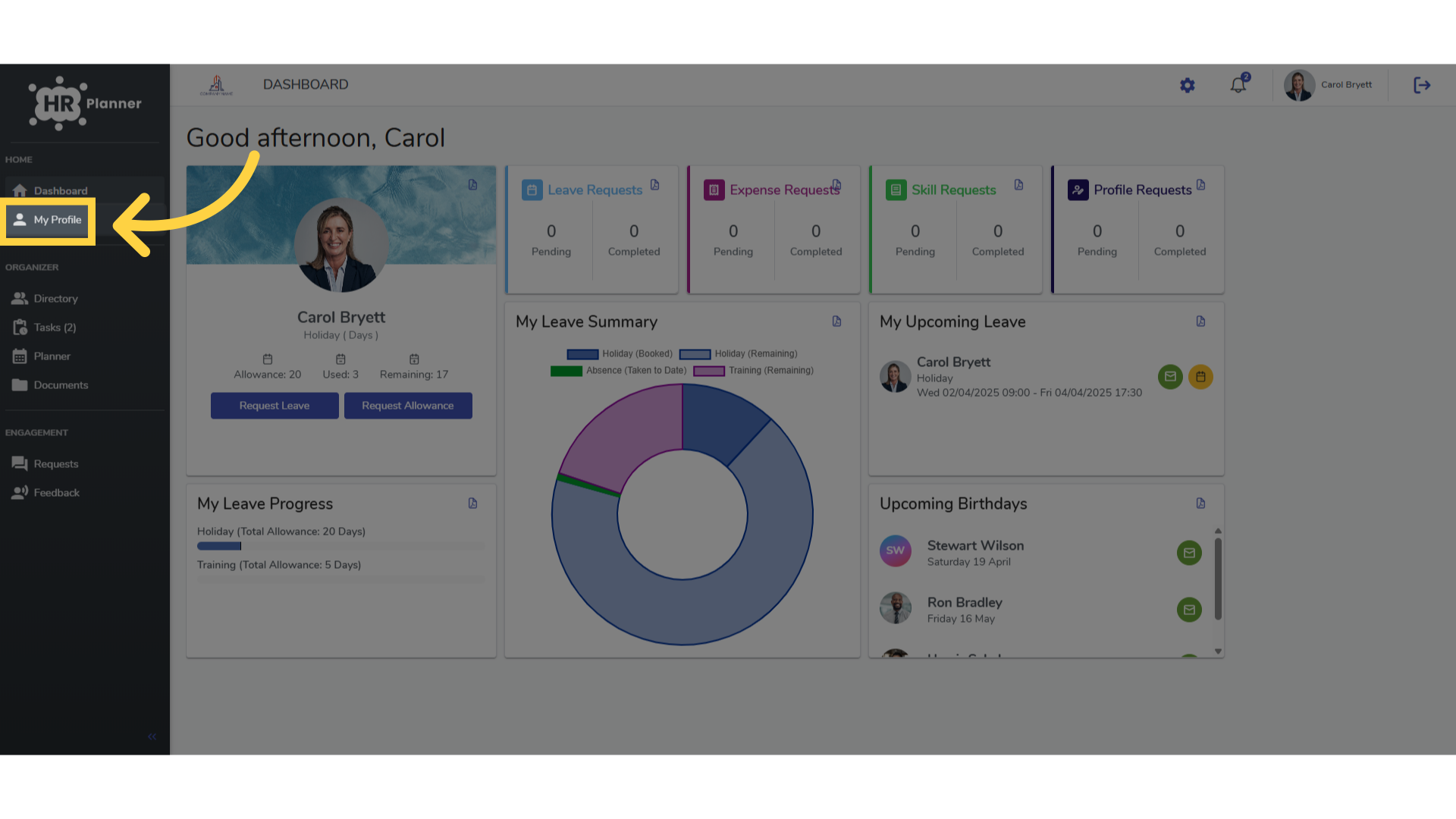Toggle Holiday (Booked) legend in chart

pyautogui.click(x=620, y=354)
